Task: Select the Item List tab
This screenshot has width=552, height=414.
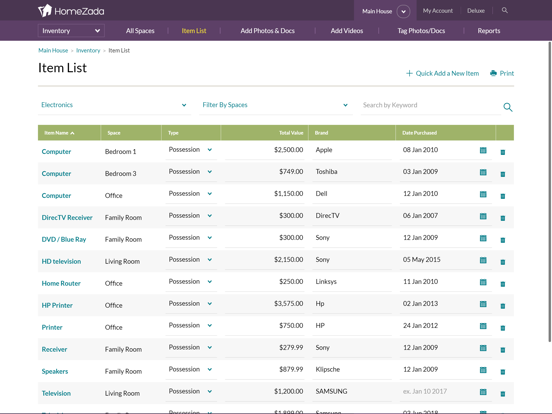Action: [194, 31]
